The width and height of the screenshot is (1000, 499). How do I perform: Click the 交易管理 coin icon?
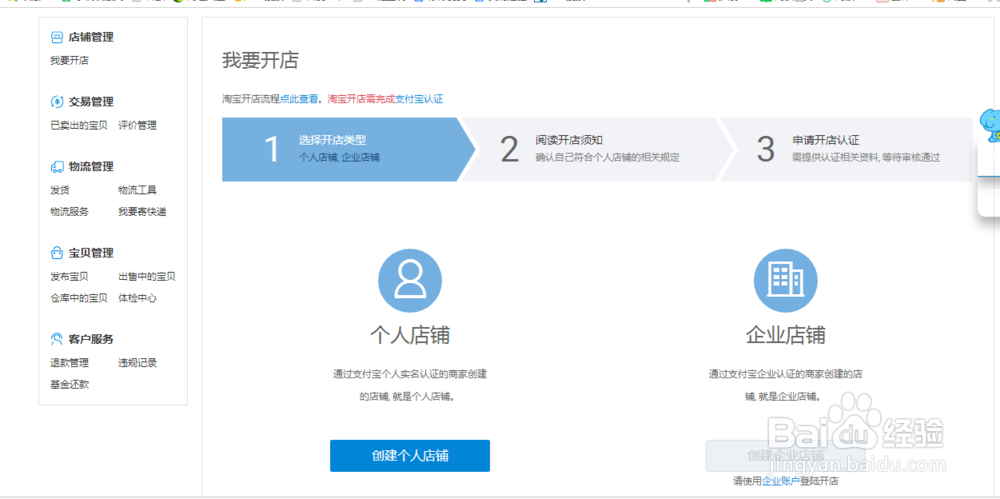pyautogui.click(x=57, y=102)
